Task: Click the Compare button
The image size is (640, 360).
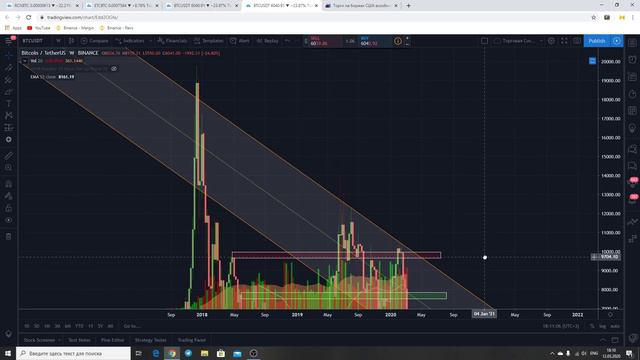Action: (95, 41)
